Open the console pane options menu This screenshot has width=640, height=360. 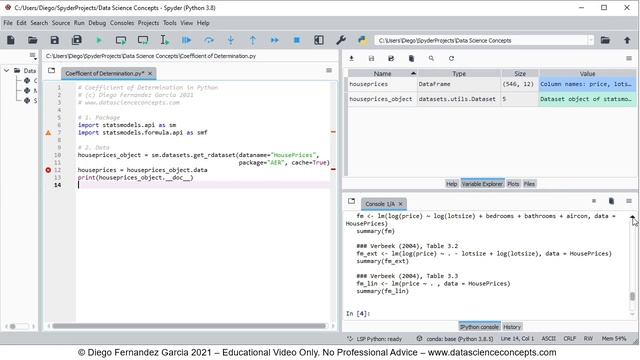(x=629, y=201)
